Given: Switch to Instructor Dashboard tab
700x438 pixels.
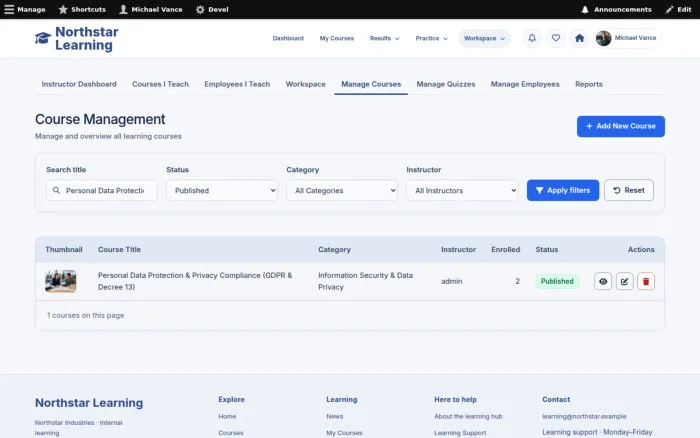Looking at the screenshot, I should tap(79, 84).
